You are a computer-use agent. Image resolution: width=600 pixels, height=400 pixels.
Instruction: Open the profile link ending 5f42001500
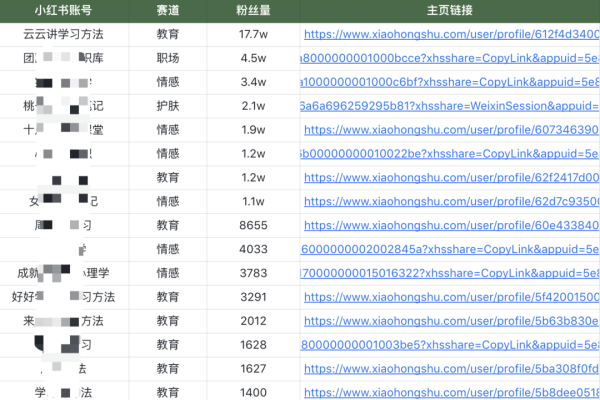(452, 297)
